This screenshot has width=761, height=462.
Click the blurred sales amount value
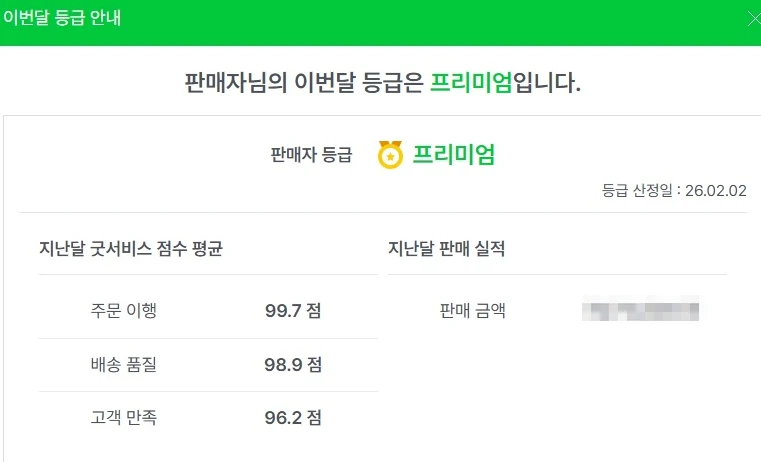pyautogui.click(x=640, y=310)
